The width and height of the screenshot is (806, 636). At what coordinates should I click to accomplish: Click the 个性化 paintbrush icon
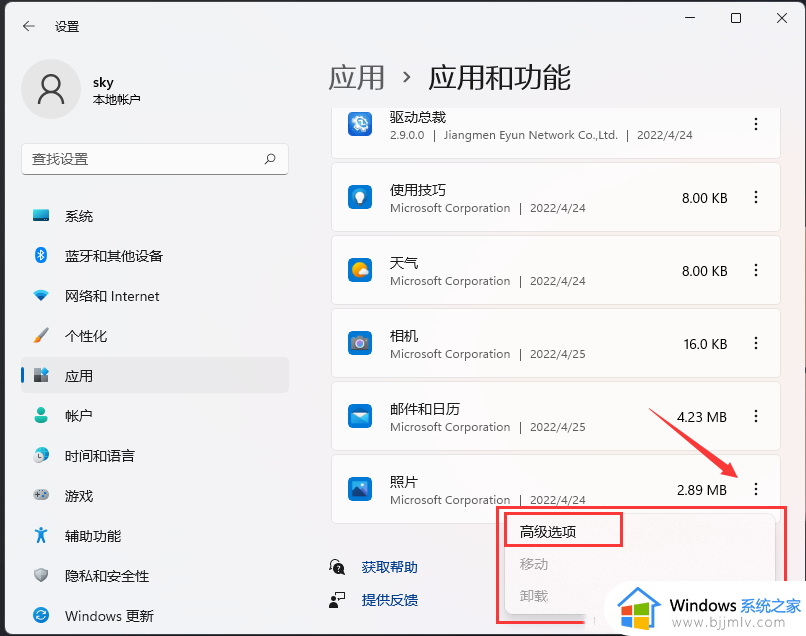click(x=41, y=335)
